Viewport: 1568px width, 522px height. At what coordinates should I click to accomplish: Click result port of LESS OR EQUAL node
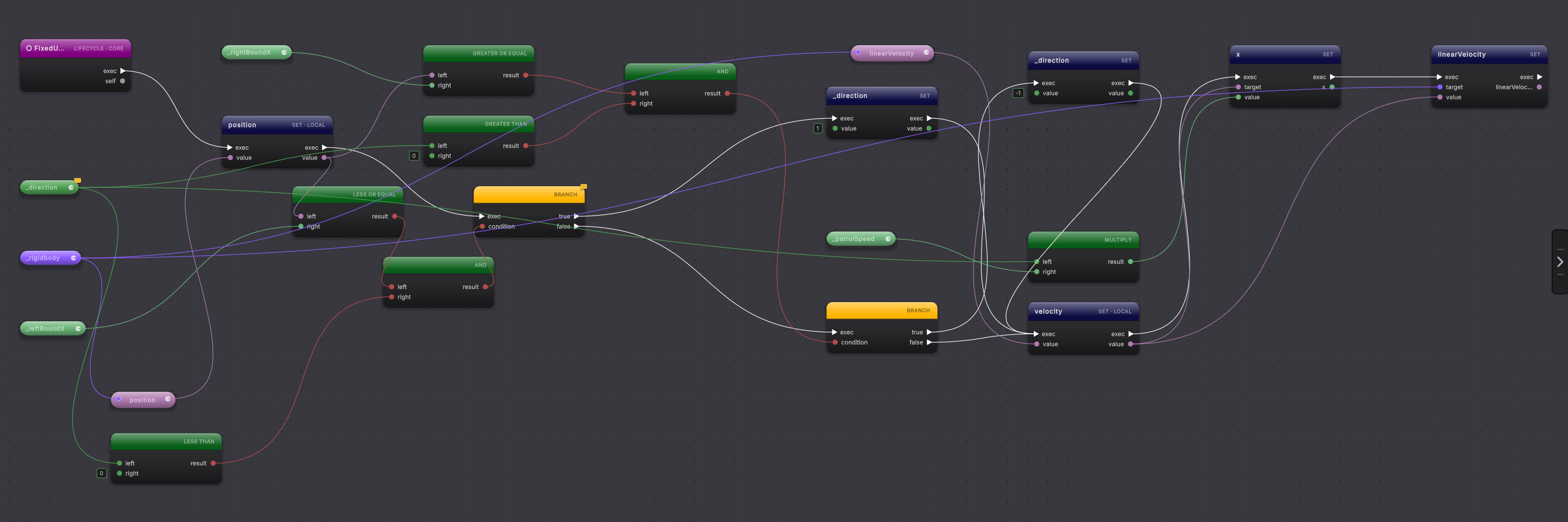394,217
